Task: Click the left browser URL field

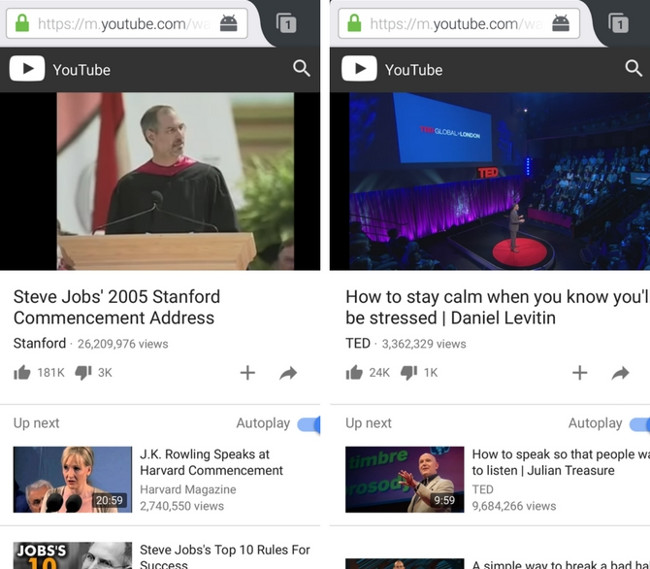Action: tap(126, 23)
